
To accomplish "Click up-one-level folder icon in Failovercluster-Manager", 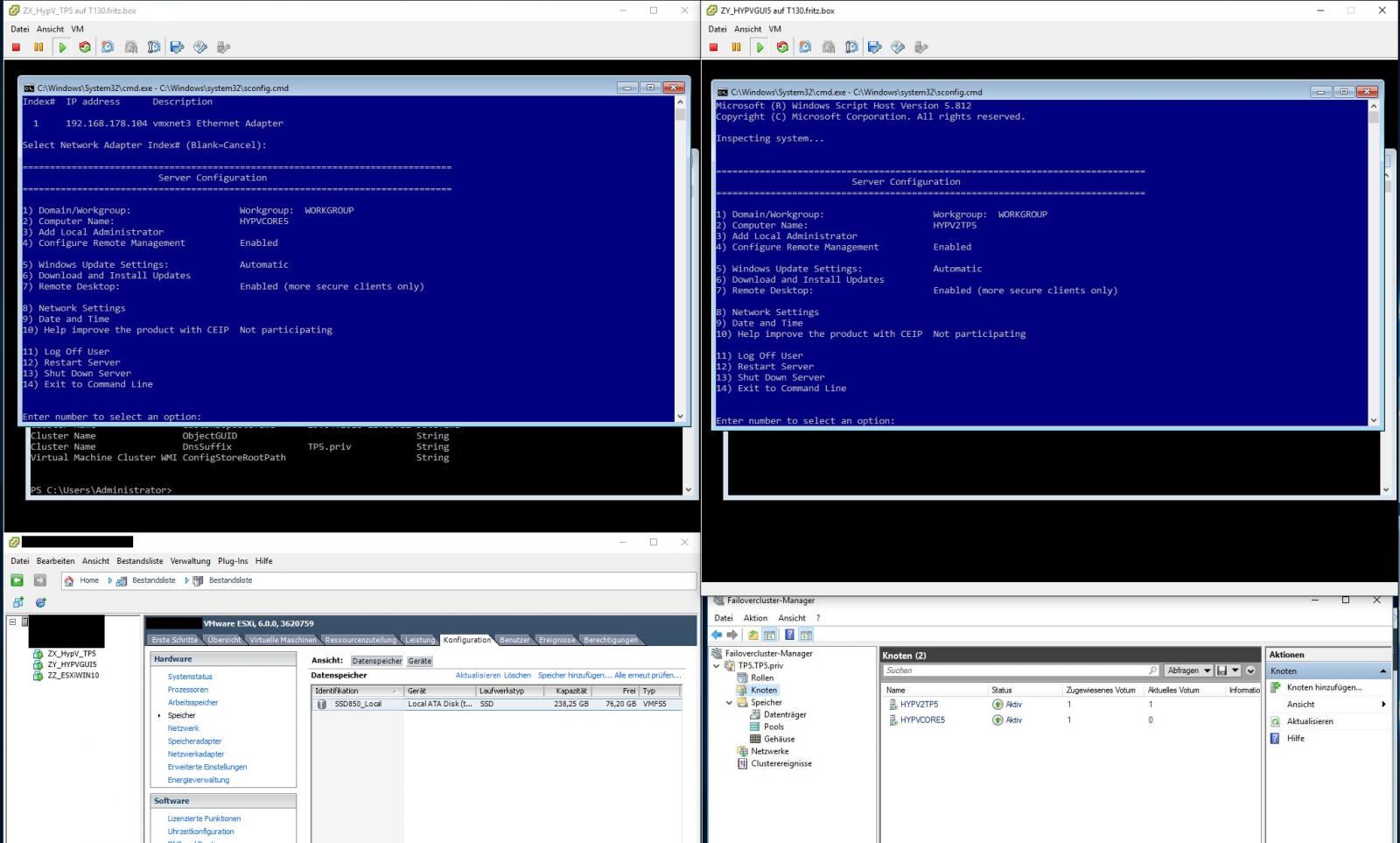I will point(752,635).
